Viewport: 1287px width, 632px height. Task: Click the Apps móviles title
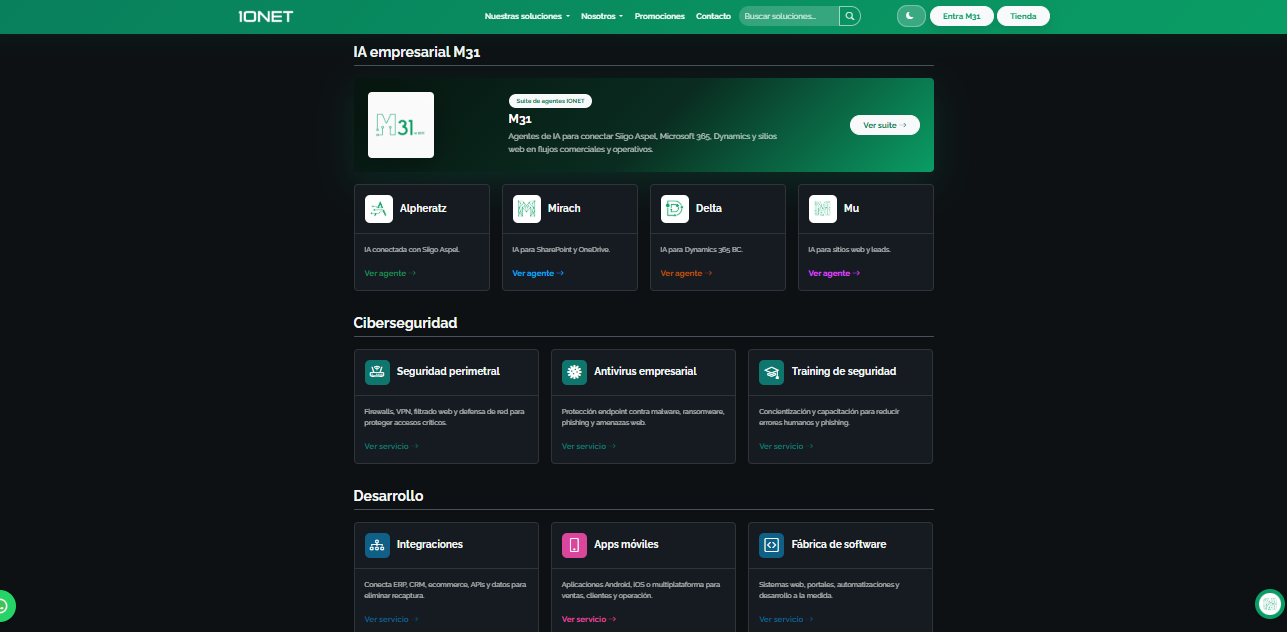pos(626,544)
